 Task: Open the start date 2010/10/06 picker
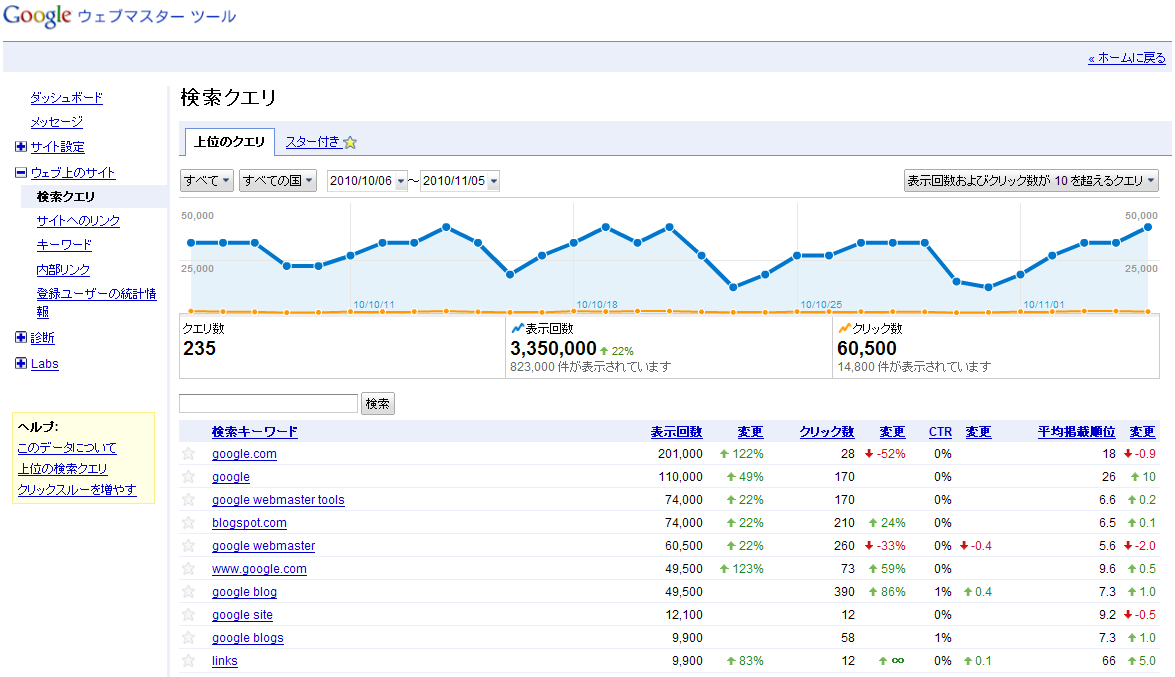click(x=367, y=181)
